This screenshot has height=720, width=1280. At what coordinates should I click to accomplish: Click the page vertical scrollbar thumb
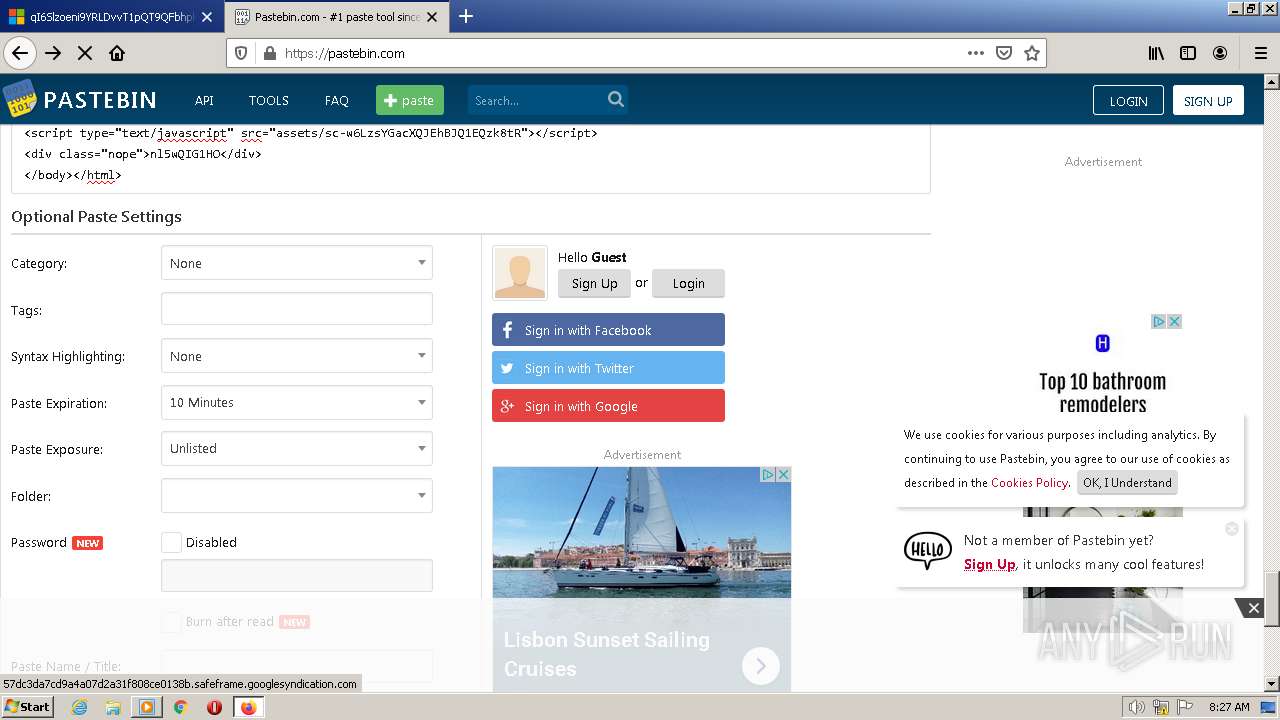[1271, 597]
